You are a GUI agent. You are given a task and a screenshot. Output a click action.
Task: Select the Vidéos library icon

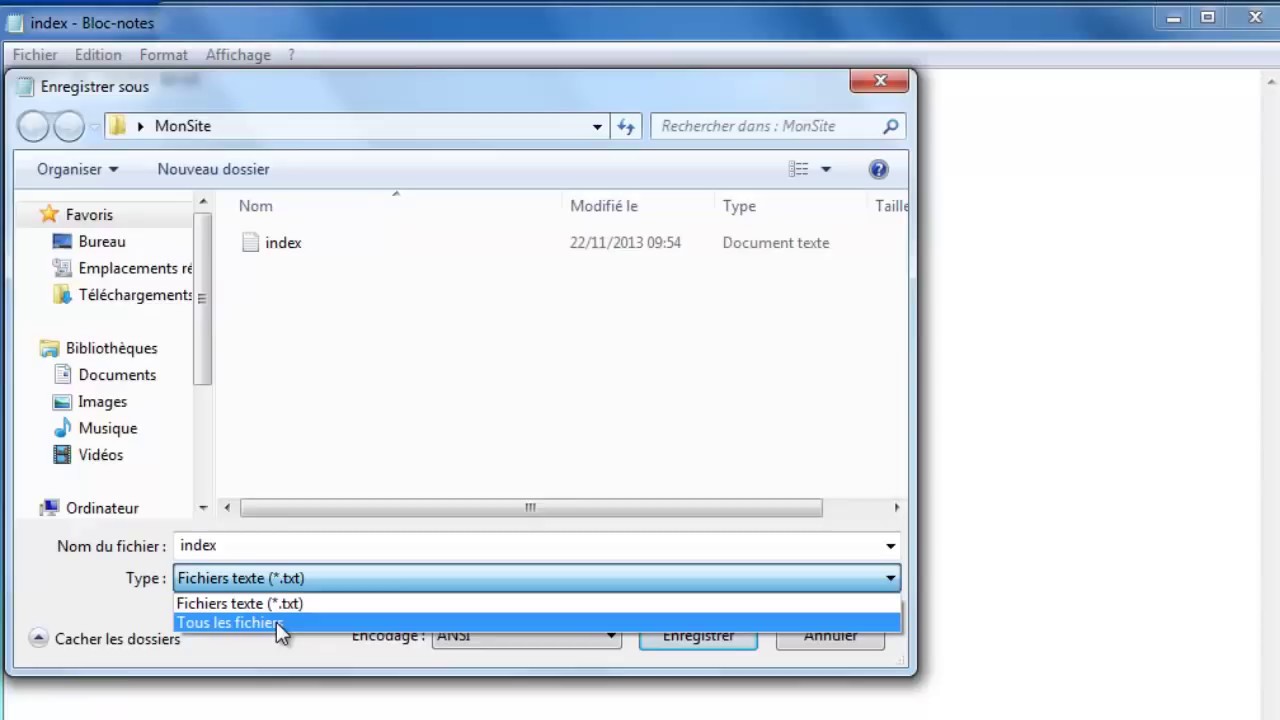[x=62, y=455]
